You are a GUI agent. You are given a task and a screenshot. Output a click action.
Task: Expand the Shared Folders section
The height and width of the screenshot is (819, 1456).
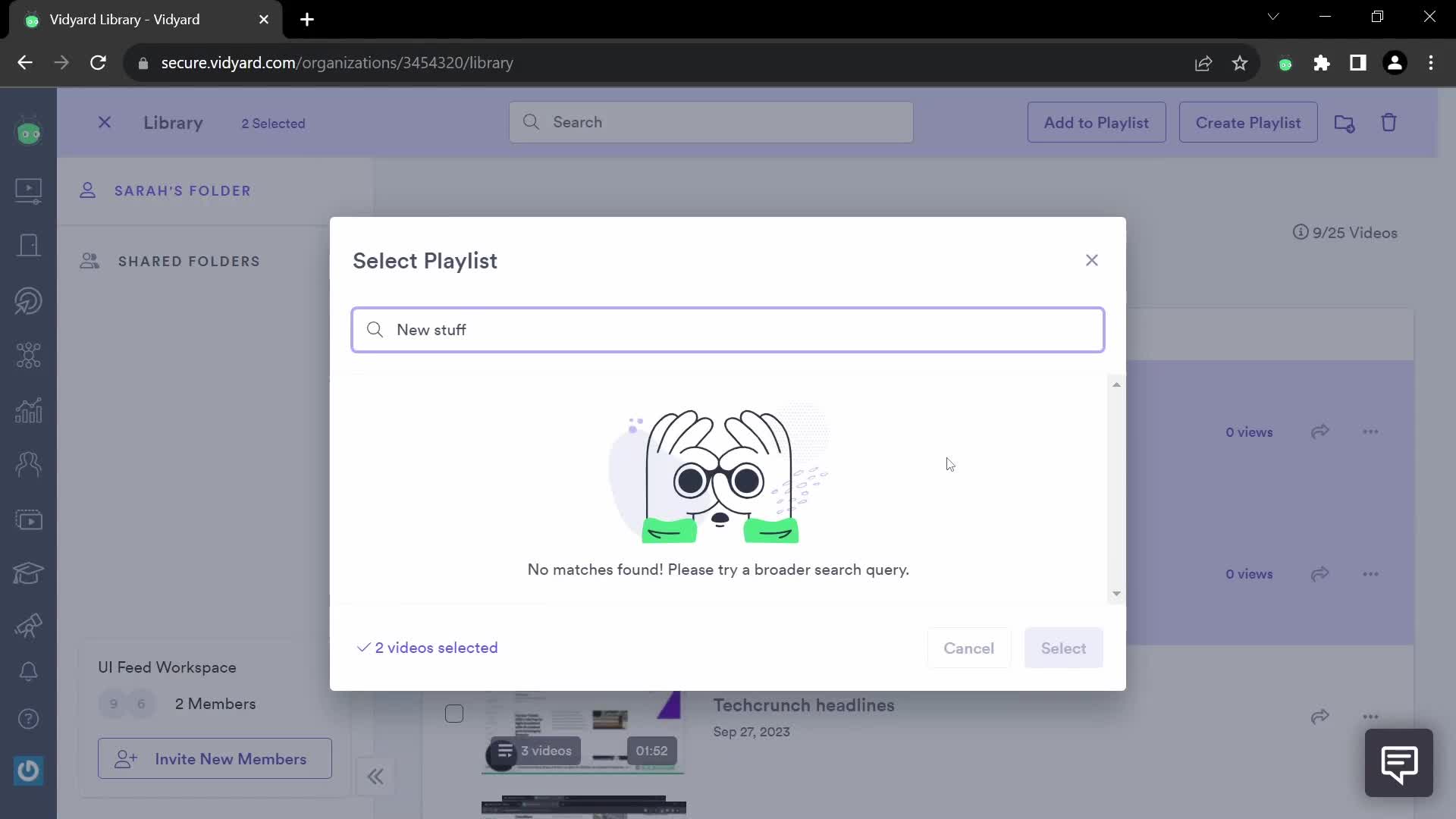[189, 261]
